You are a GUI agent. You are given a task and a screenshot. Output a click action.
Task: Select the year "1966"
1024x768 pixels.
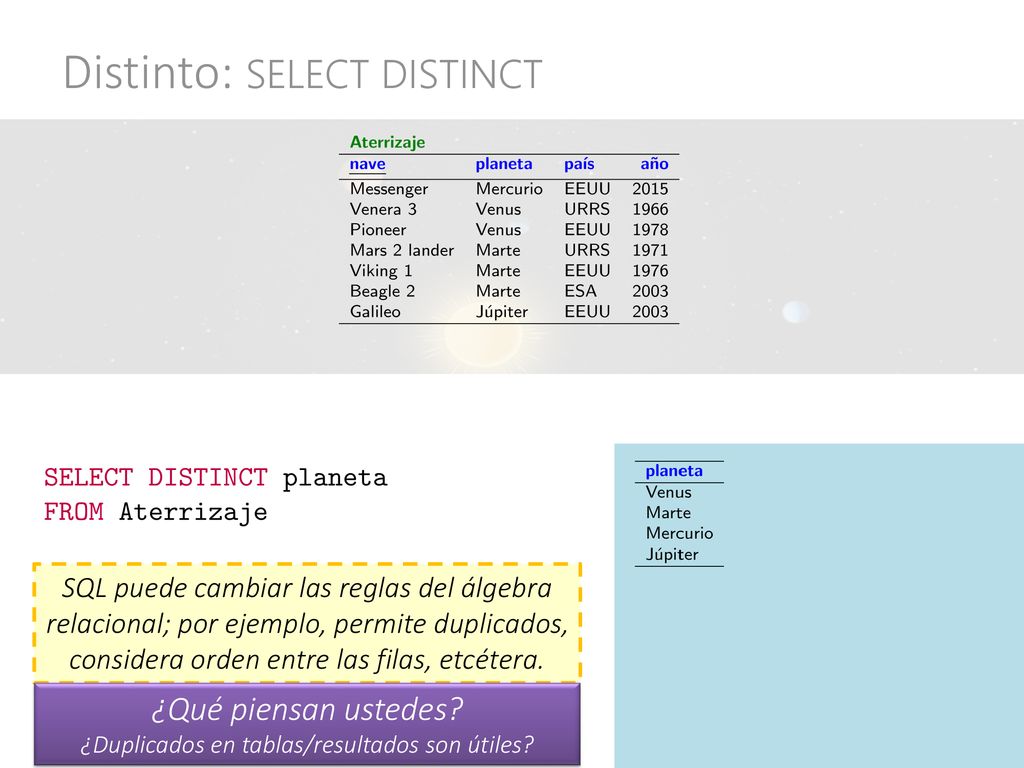tap(650, 209)
